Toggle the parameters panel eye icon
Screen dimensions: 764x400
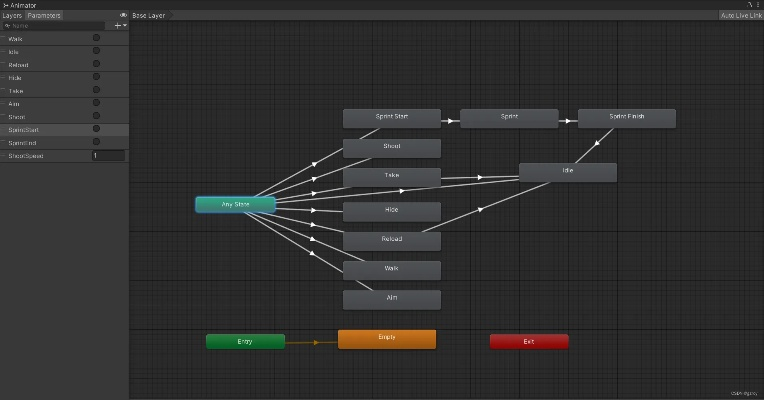coord(123,16)
